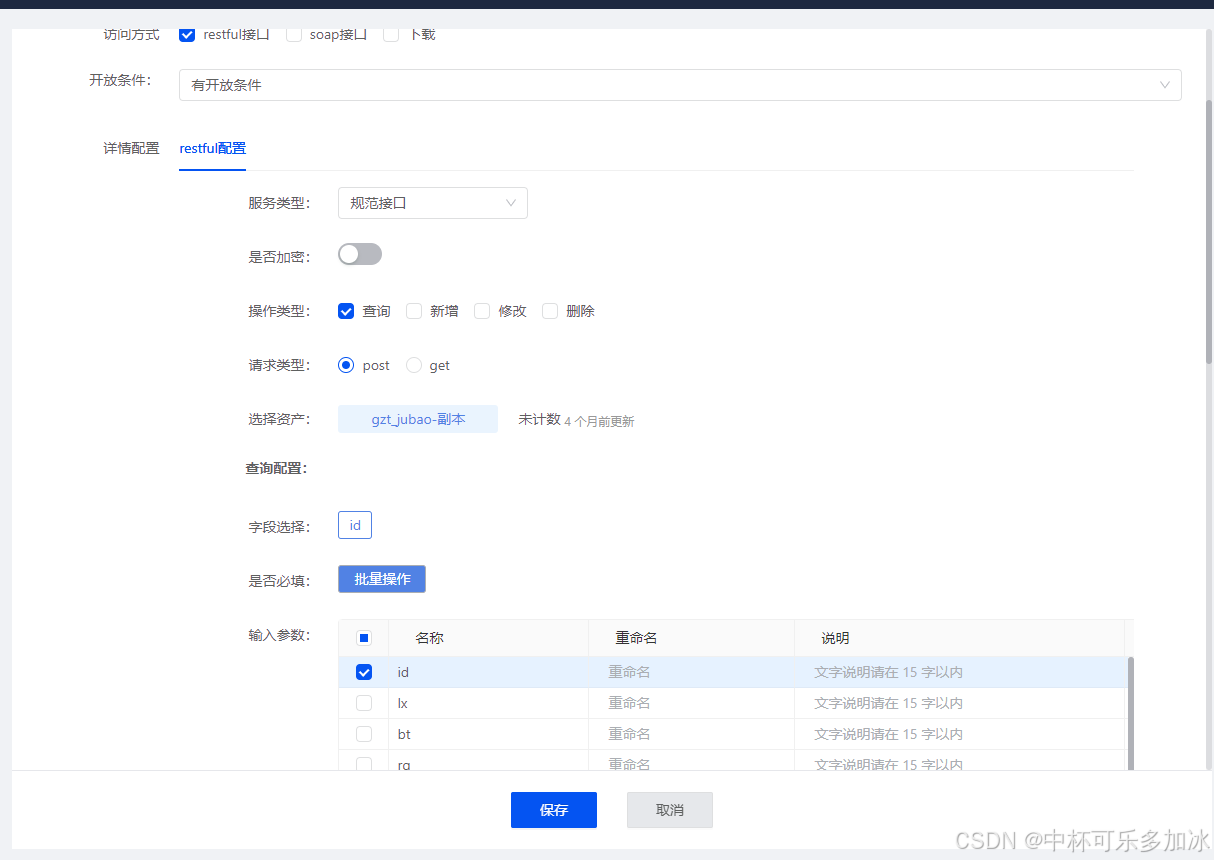Open the 开放条件 dropdown
1214x860 pixels.
[680, 85]
